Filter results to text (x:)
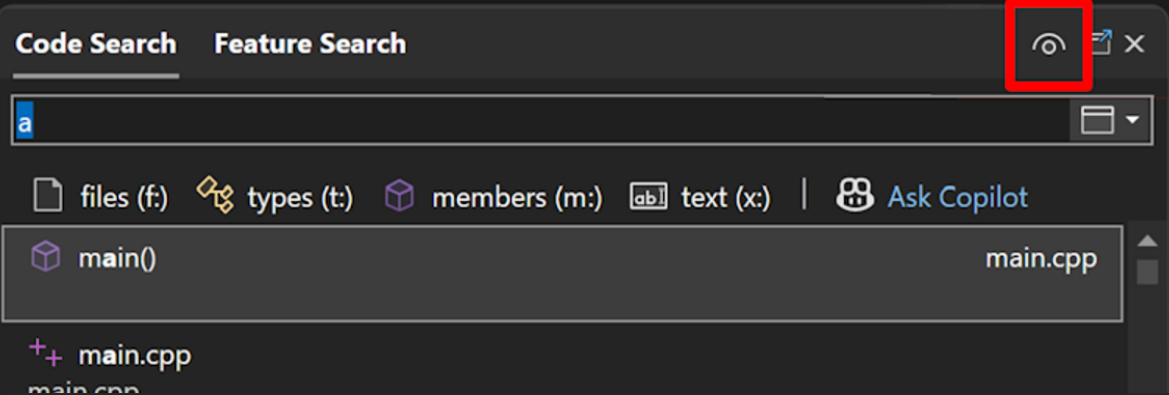This screenshot has height=395, width=1169. point(725,198)
